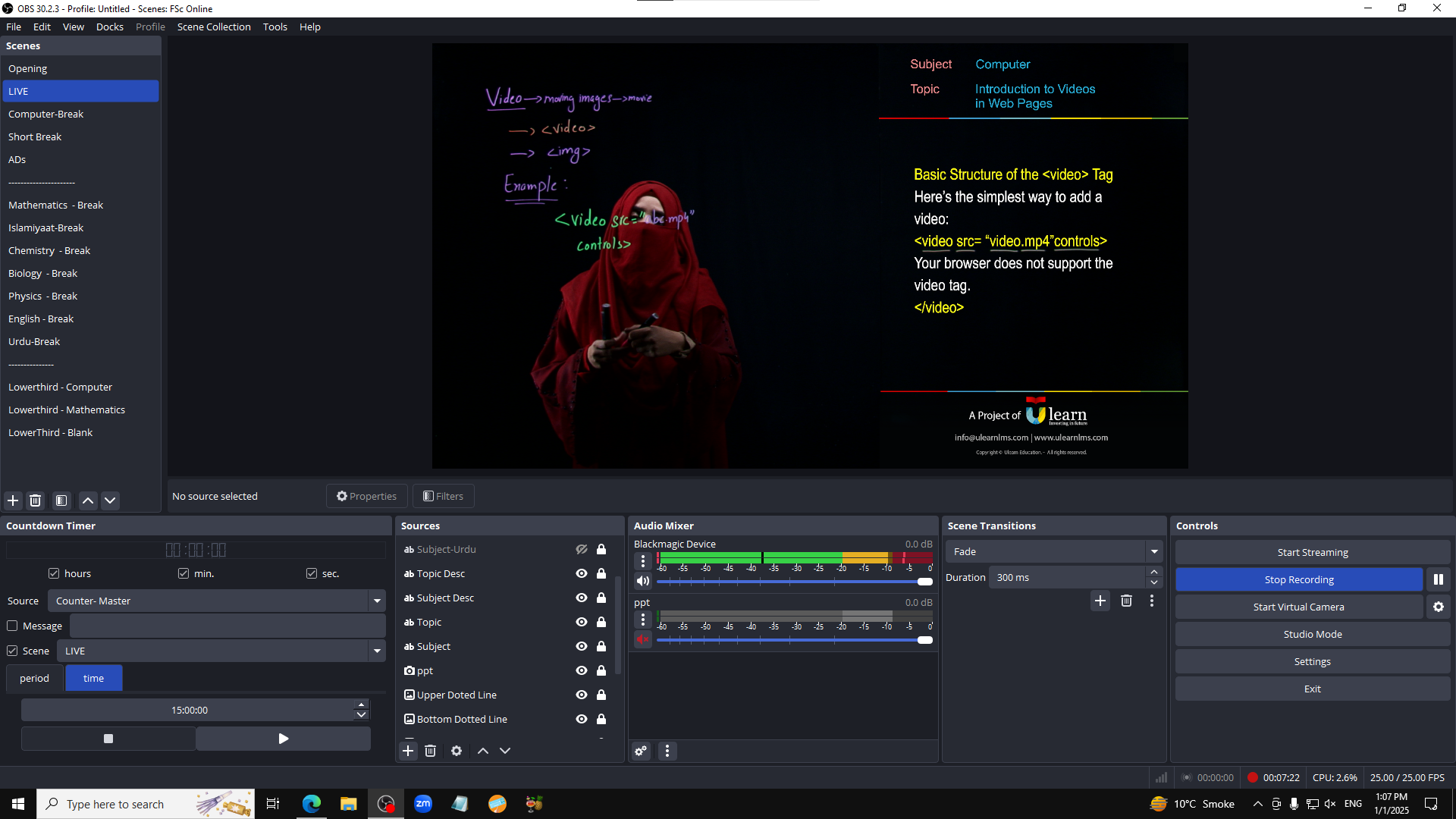
Task: Enter Studio Mode
Action: coord(1313,634)
